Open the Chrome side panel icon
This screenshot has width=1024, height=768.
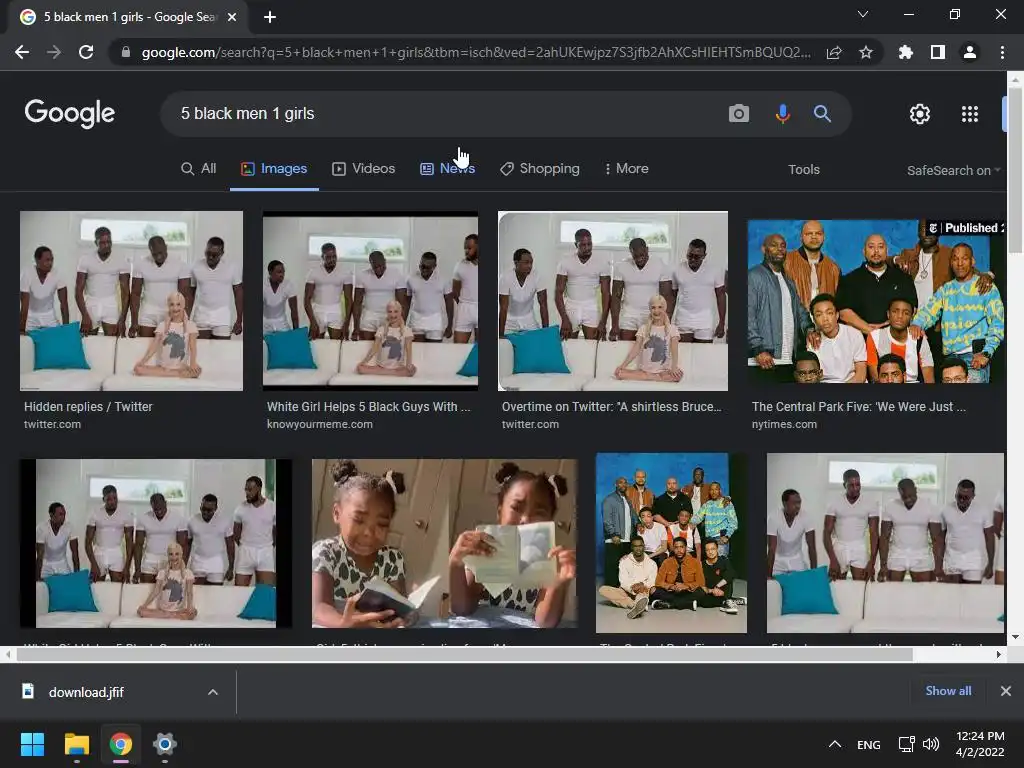tap(938, 52)
